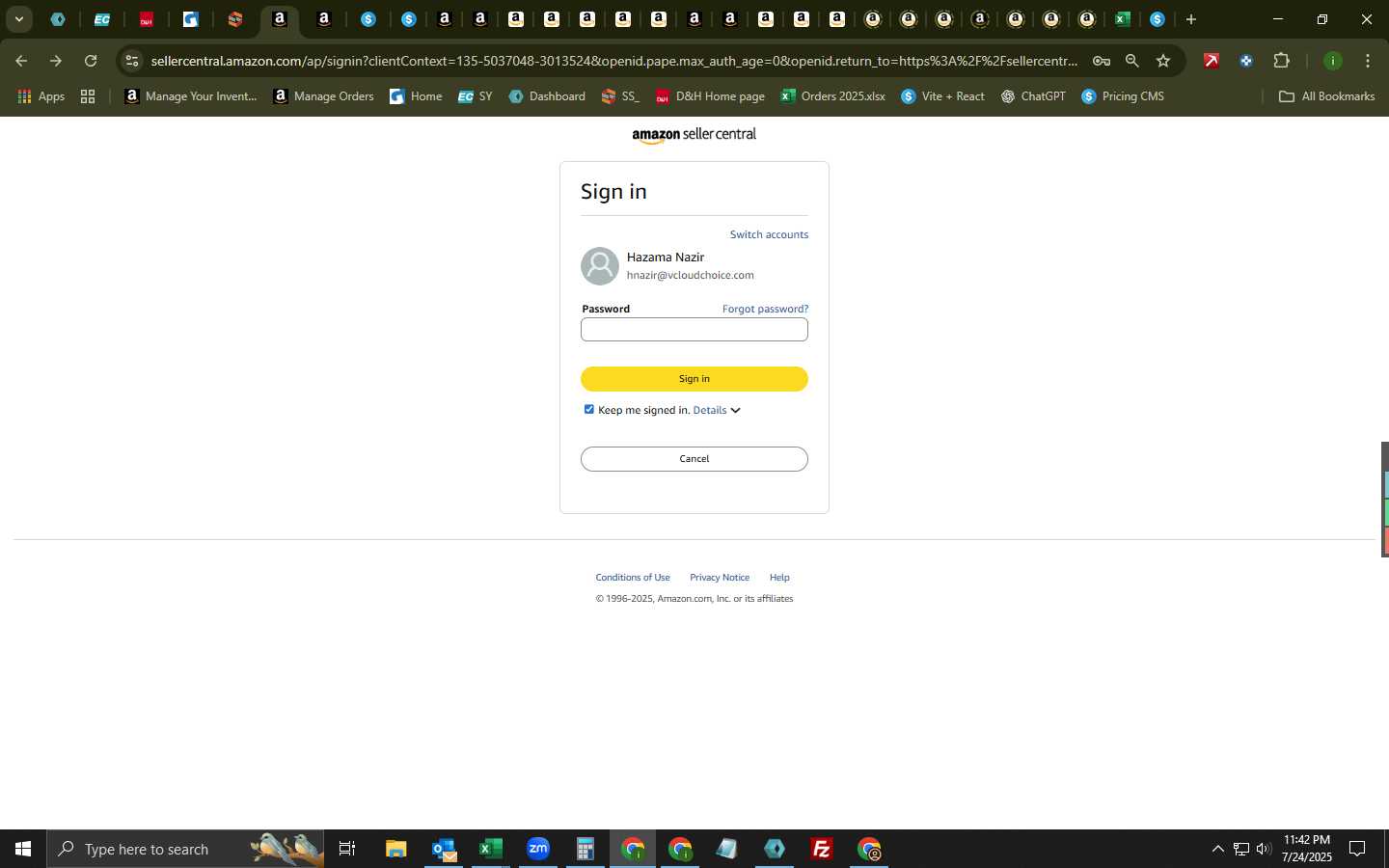Screen dimensions: 1389x868
Task: Open a new browser tab
Action: point(1191,19)
